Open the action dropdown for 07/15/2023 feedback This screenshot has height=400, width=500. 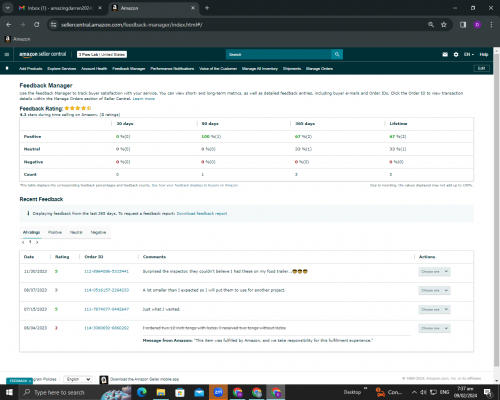coord(434,309)
